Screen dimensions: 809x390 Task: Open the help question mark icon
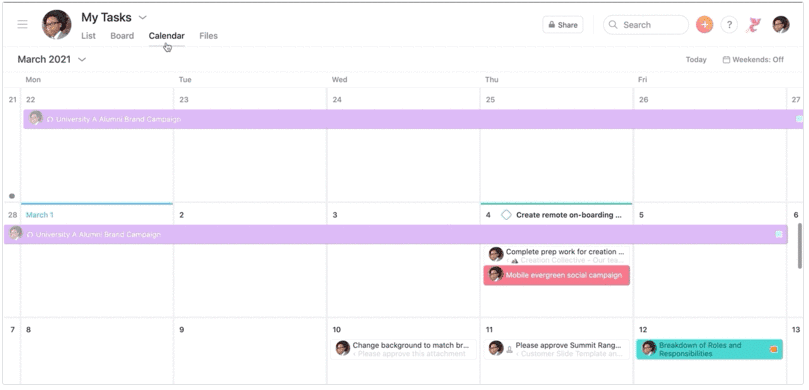(729, 24)
